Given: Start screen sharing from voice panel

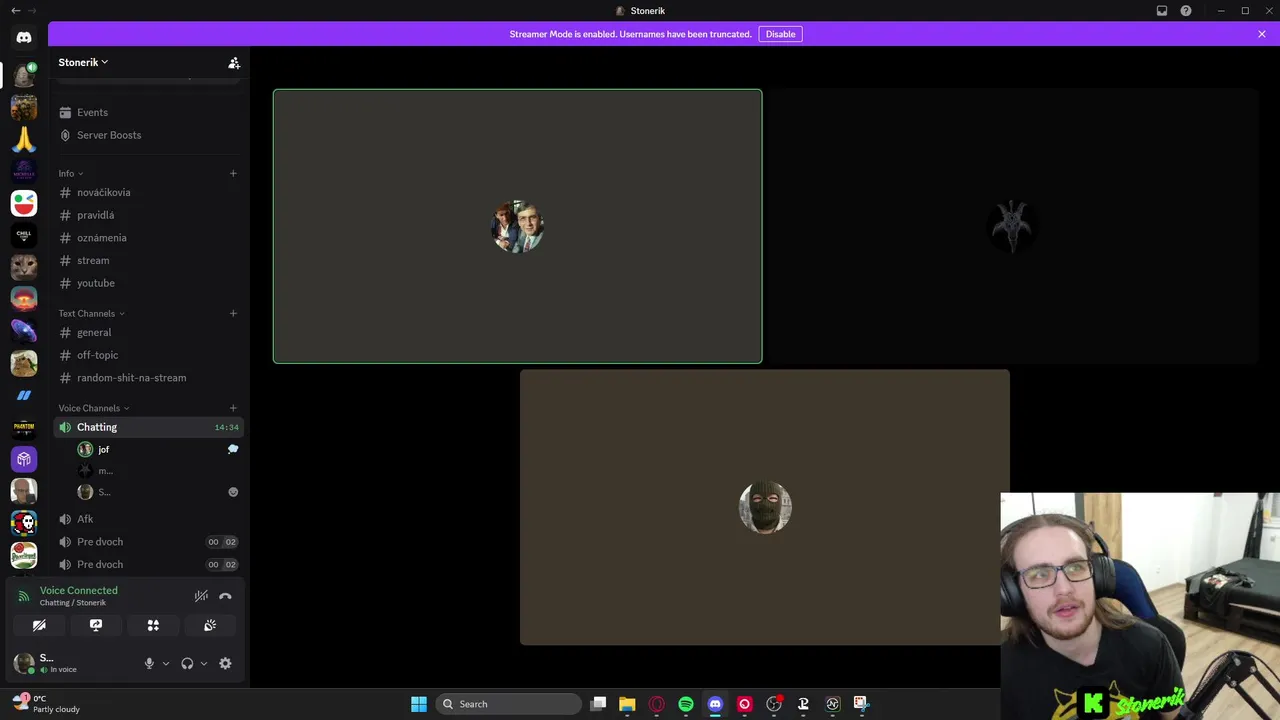Looking at the screenshot, I should [96, 625].
